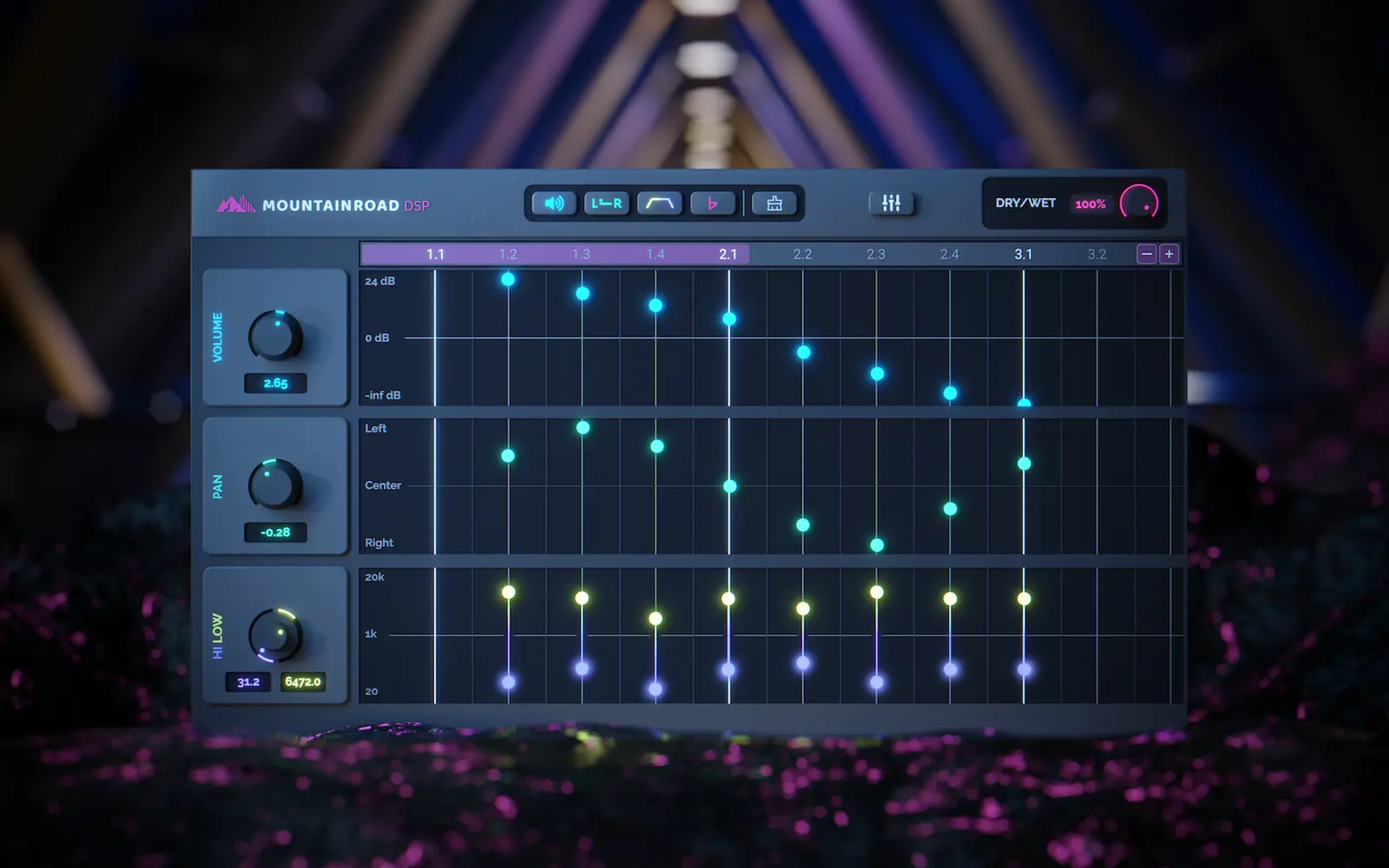Toggle the speaker mute icon in the toolbar
The image size is (1389, 868).
point(552,204)
